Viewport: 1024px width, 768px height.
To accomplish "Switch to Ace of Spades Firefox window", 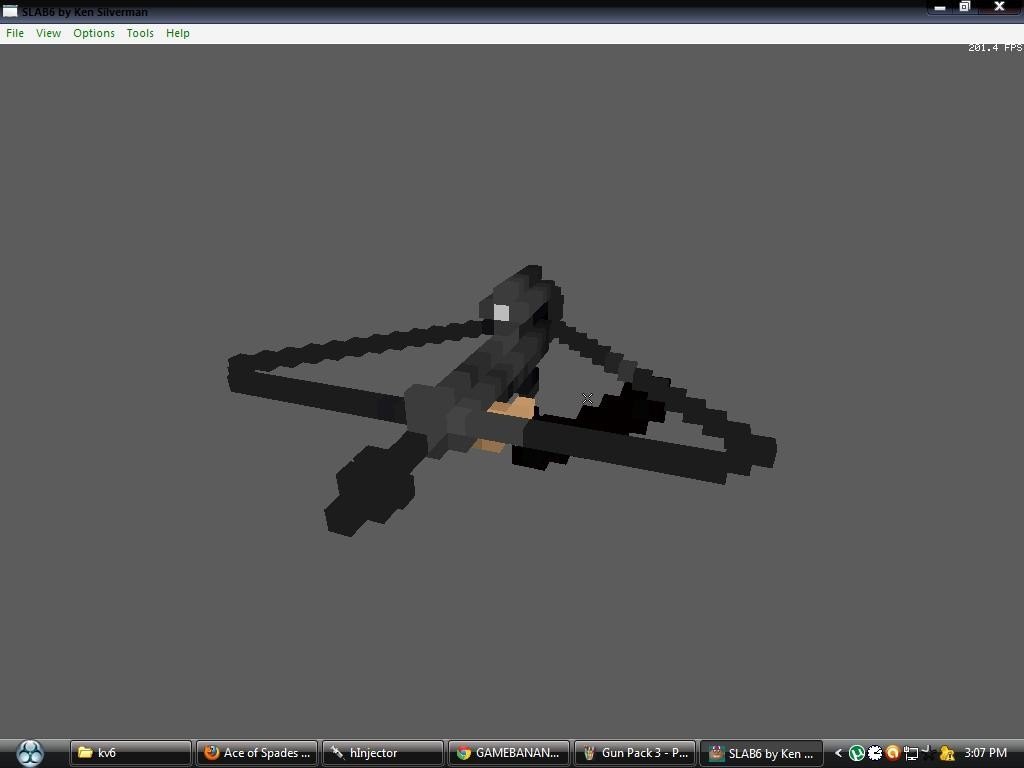I will 256,753.
